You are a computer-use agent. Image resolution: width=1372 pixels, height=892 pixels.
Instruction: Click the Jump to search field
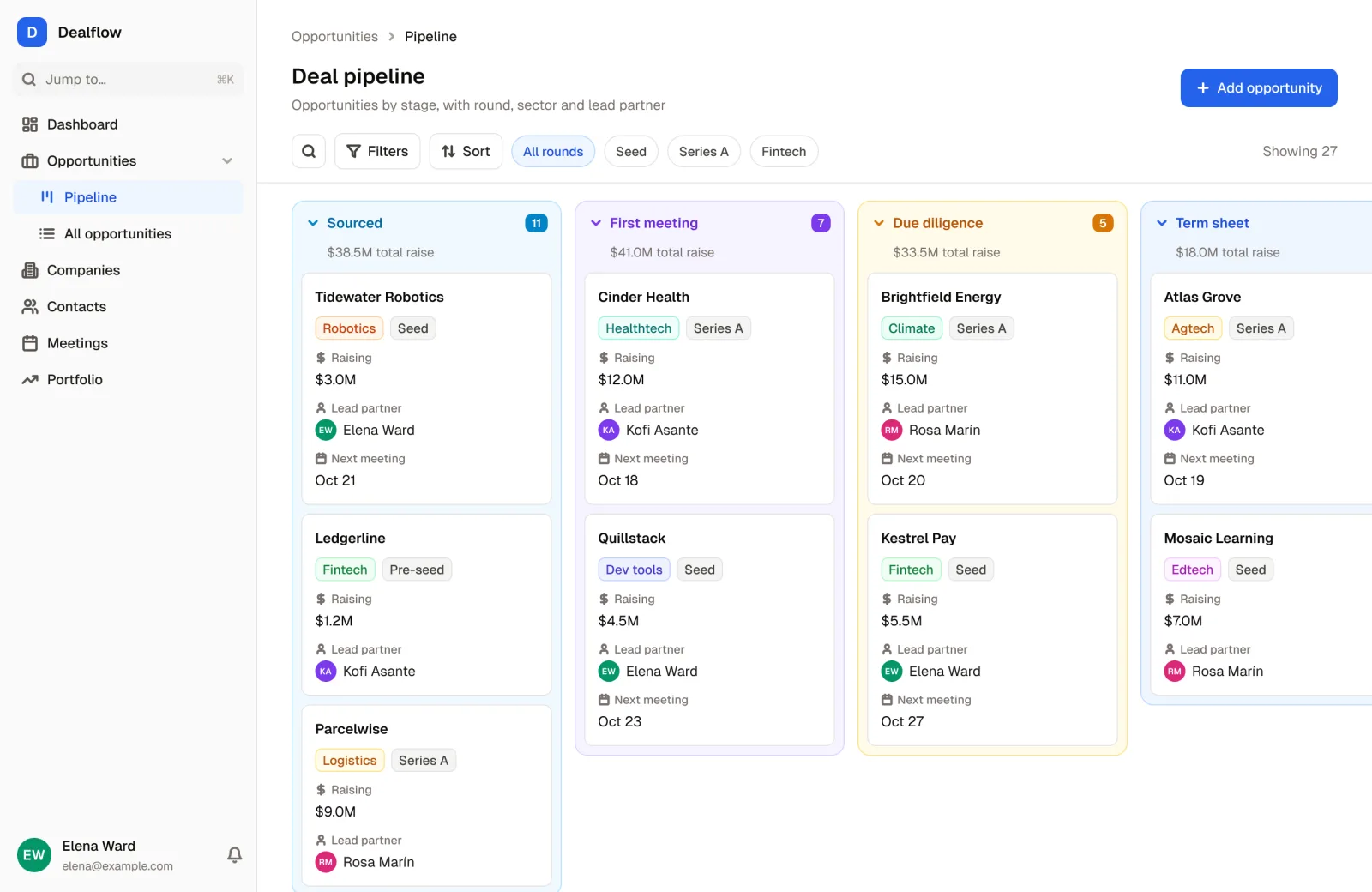pyautogui.click(x=129, y=80)
